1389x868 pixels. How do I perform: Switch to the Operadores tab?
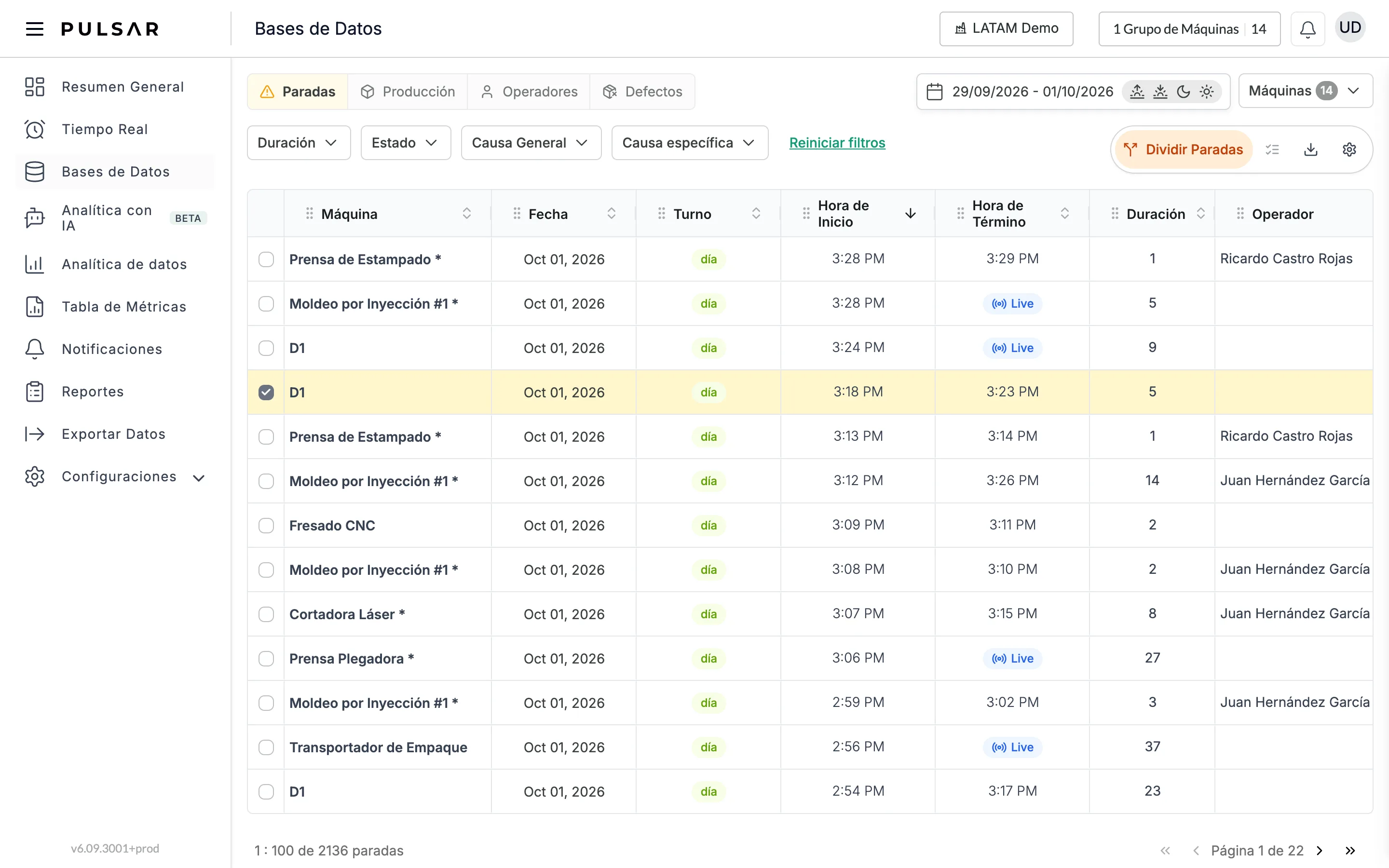pos(529,92)
